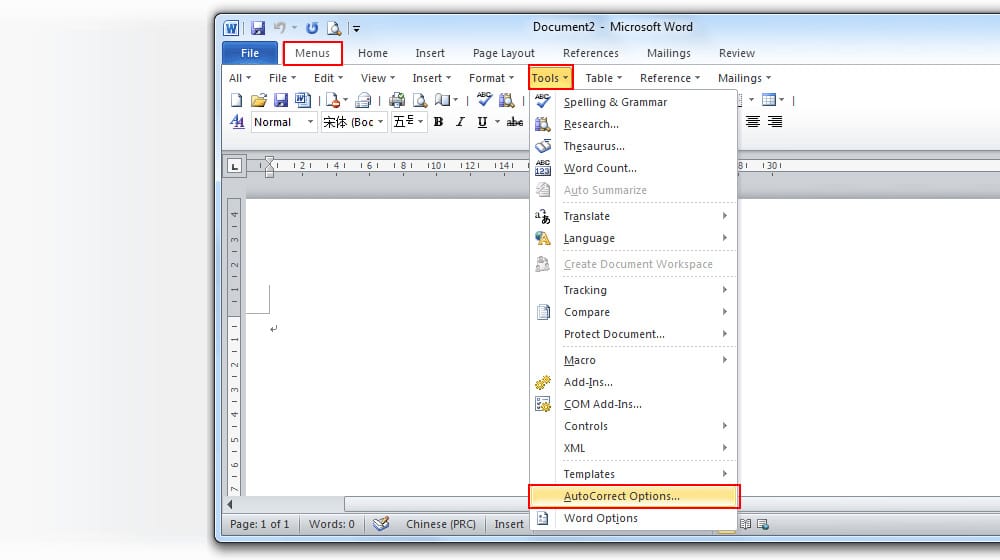Click the Open folder icon

(258, 100)
